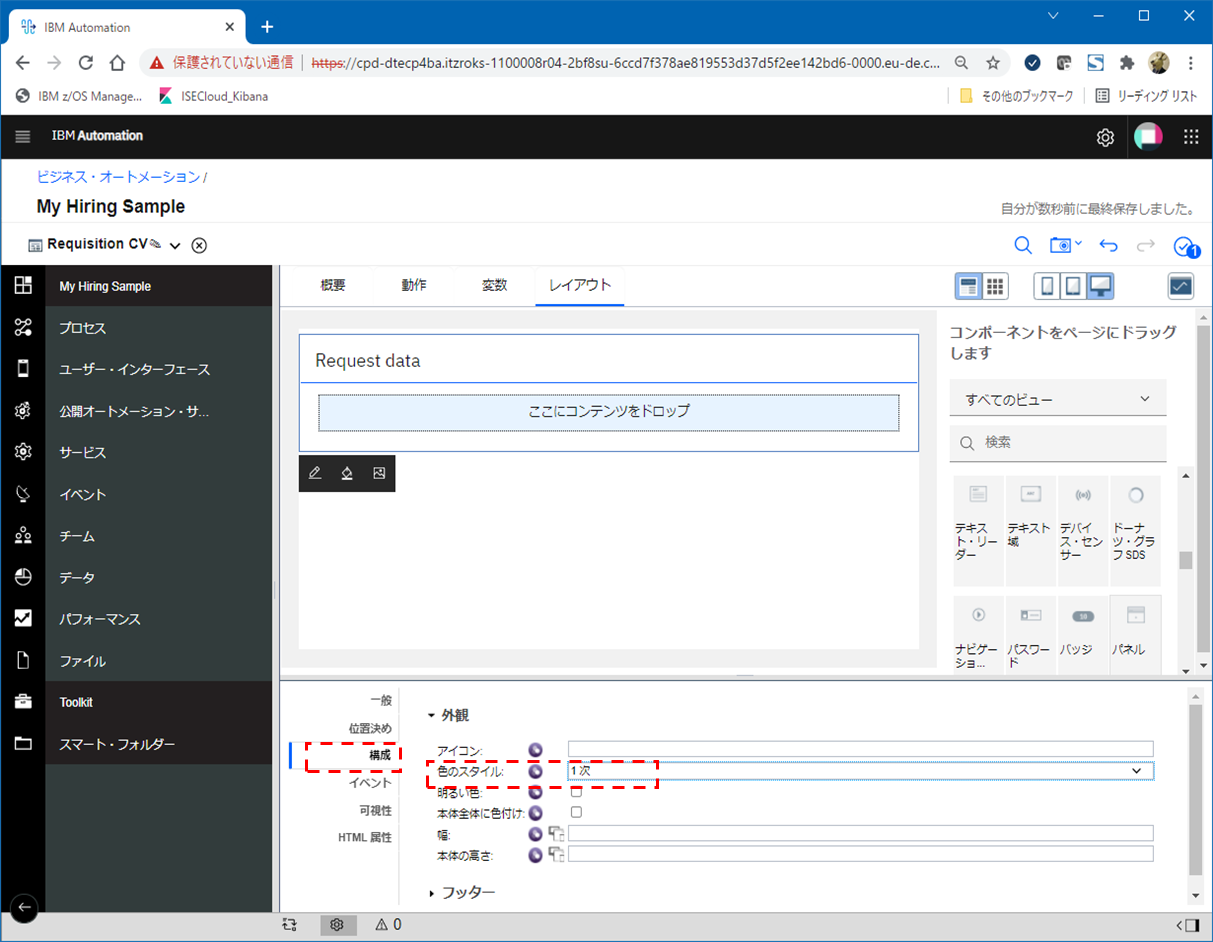The image size is (1213, 942).
Task: Click the Performance sidebar icon
Action: [23, 619]
